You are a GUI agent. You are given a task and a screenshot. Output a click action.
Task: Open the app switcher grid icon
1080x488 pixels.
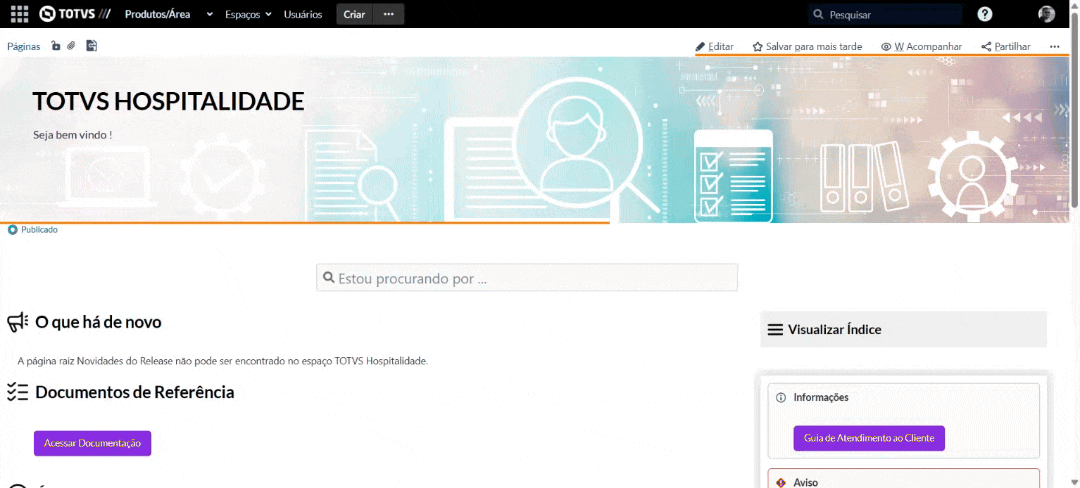tap(20, 14)
